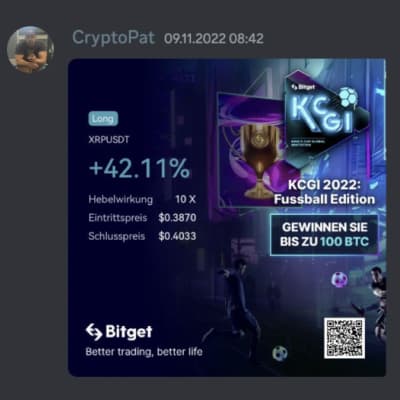
Task: Click the Hebelwirkung 10 X value
Action: 186,199
